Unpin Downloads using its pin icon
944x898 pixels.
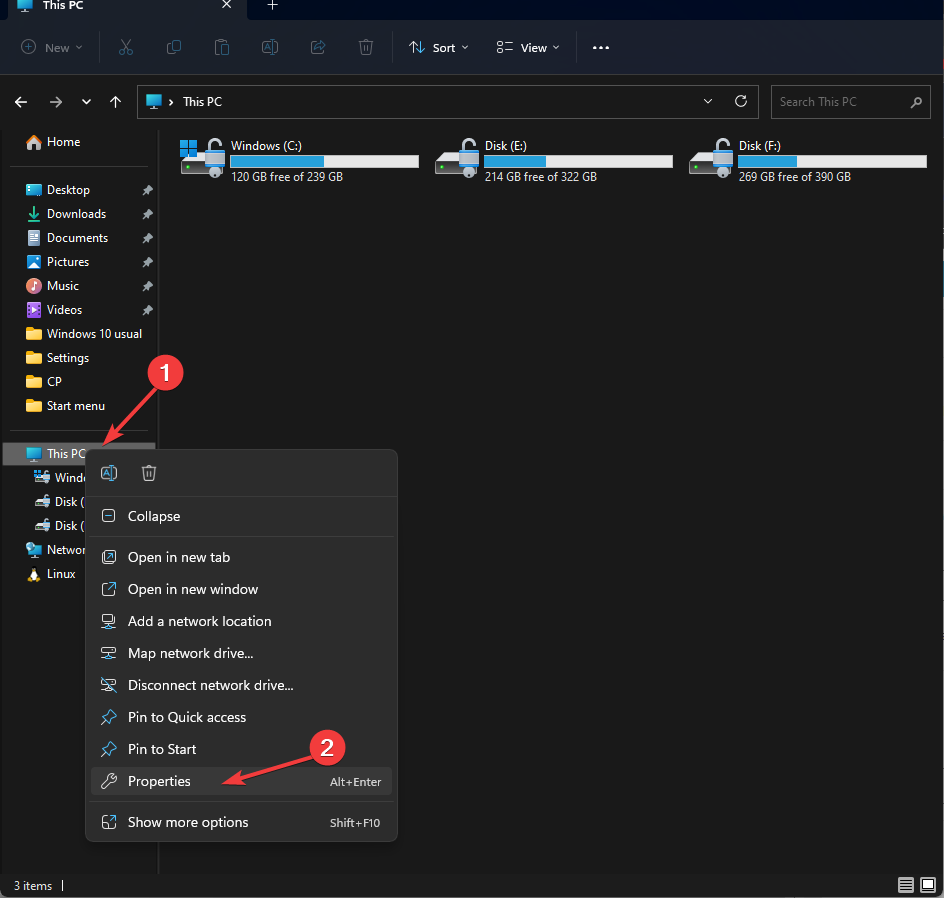coord(148,214)
